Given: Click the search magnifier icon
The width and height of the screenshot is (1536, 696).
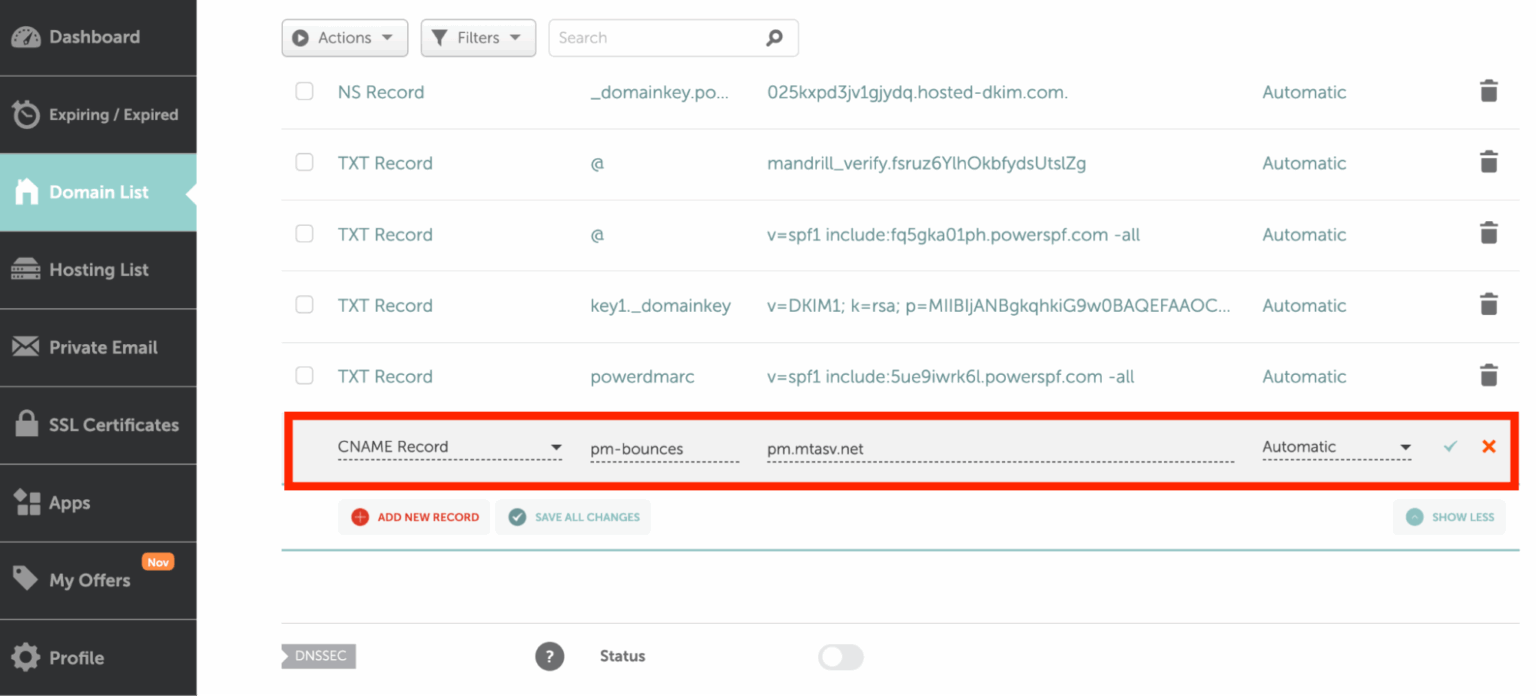Looking at the screenshot, I should coord(775,37).
